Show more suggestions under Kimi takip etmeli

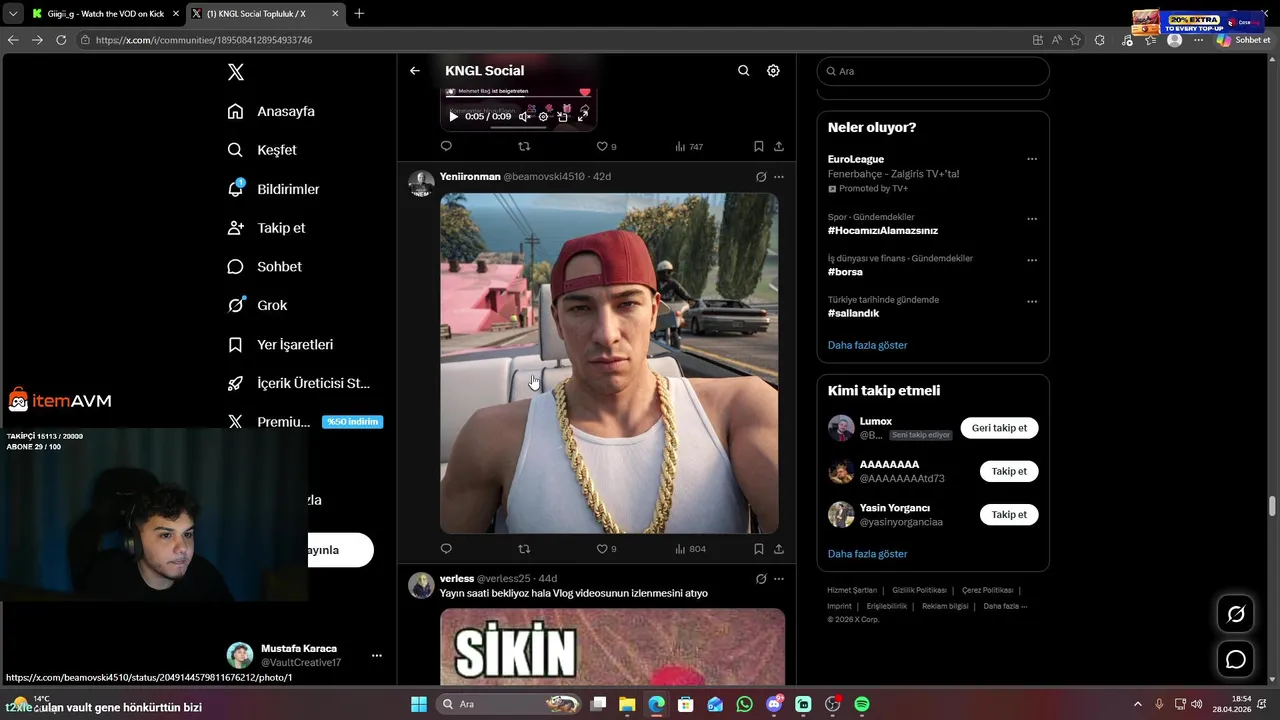[x=868, y=554]
